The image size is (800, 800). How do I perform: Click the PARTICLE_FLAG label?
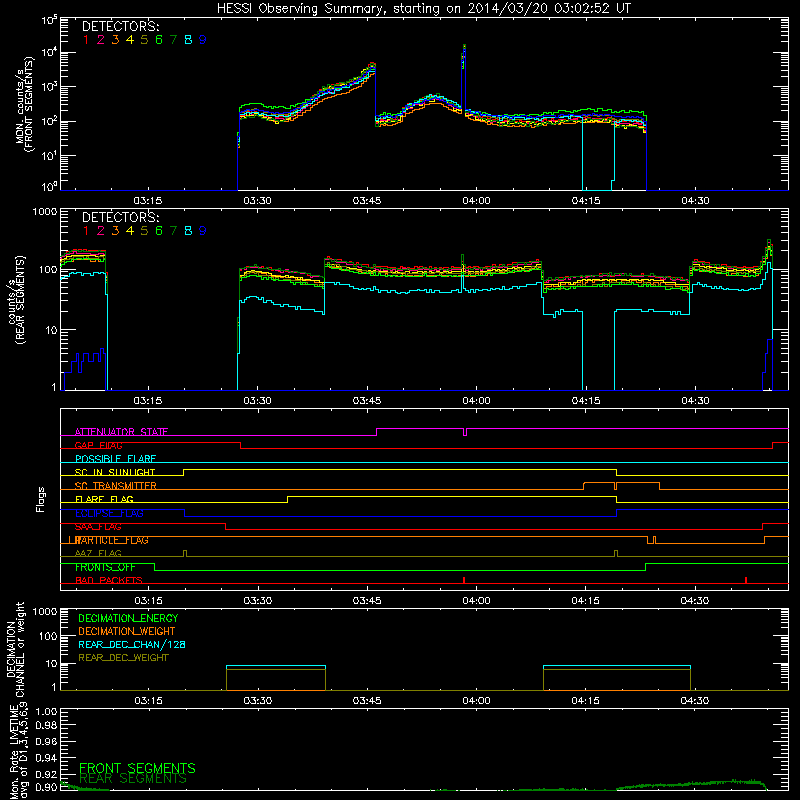(x=111, y=540)
